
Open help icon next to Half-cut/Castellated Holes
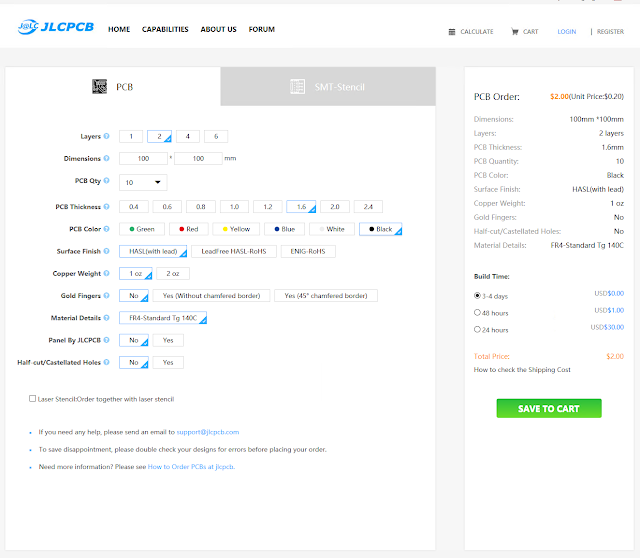[x=107, y=362]
